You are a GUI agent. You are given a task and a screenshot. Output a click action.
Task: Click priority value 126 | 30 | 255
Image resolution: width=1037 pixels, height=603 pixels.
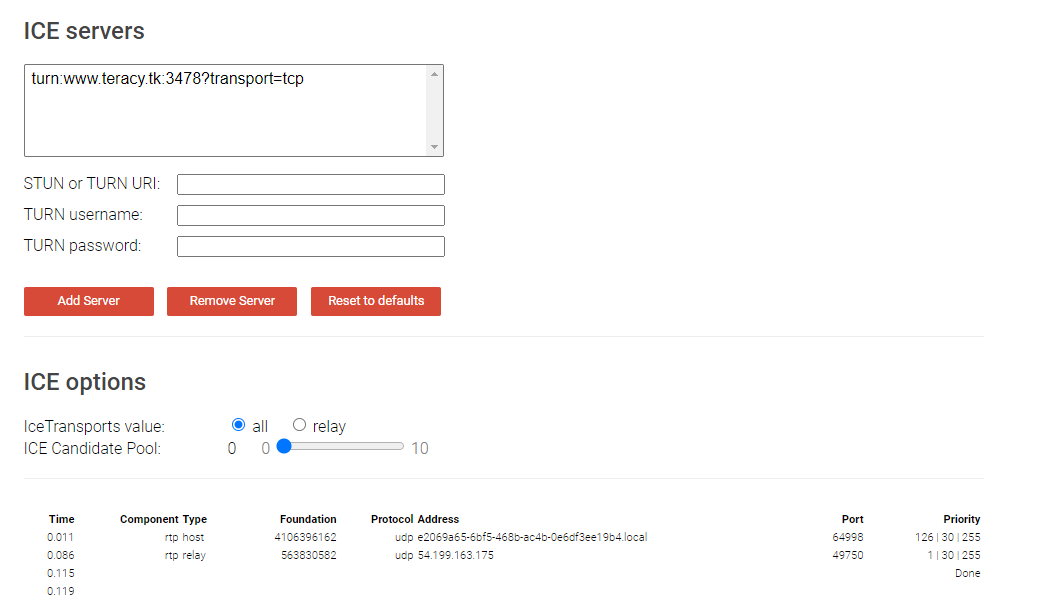point(948,537)
